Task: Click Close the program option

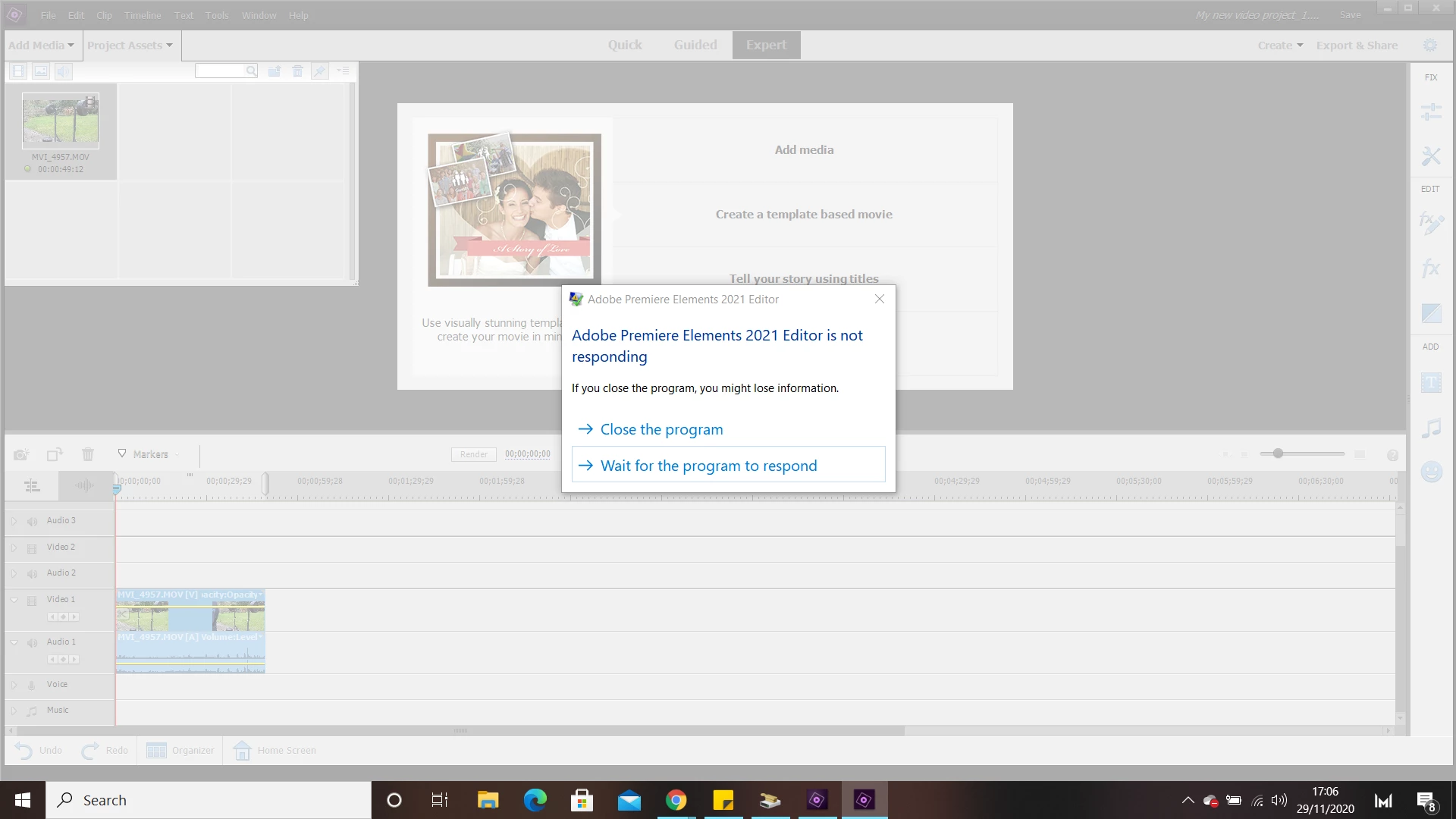Action: click(661, 429)
